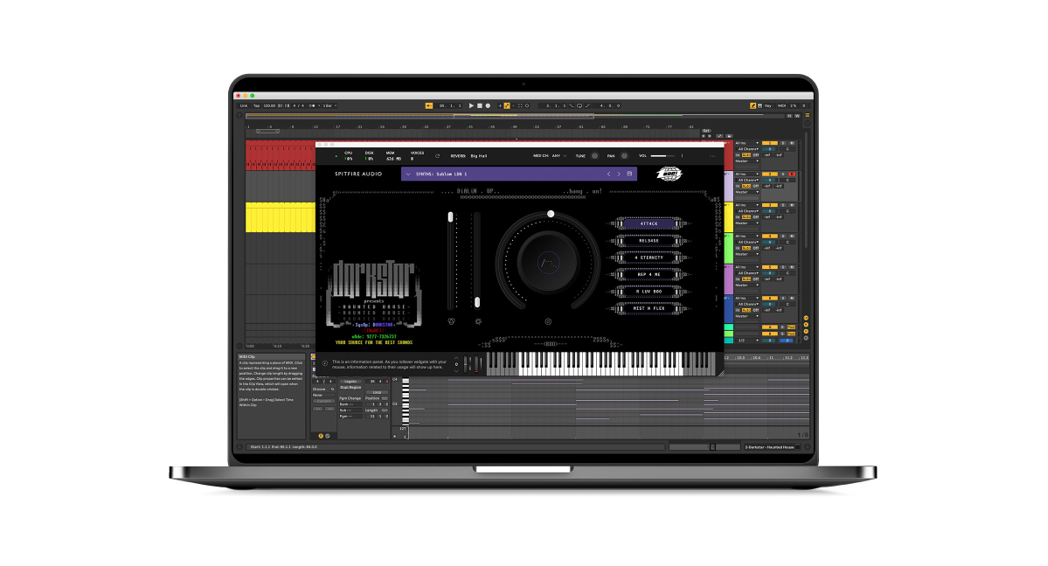The height and width of the screenshot is (566, 1048).
Task: Open the 1 Bar quantization menu
Action: coord(329,106)
